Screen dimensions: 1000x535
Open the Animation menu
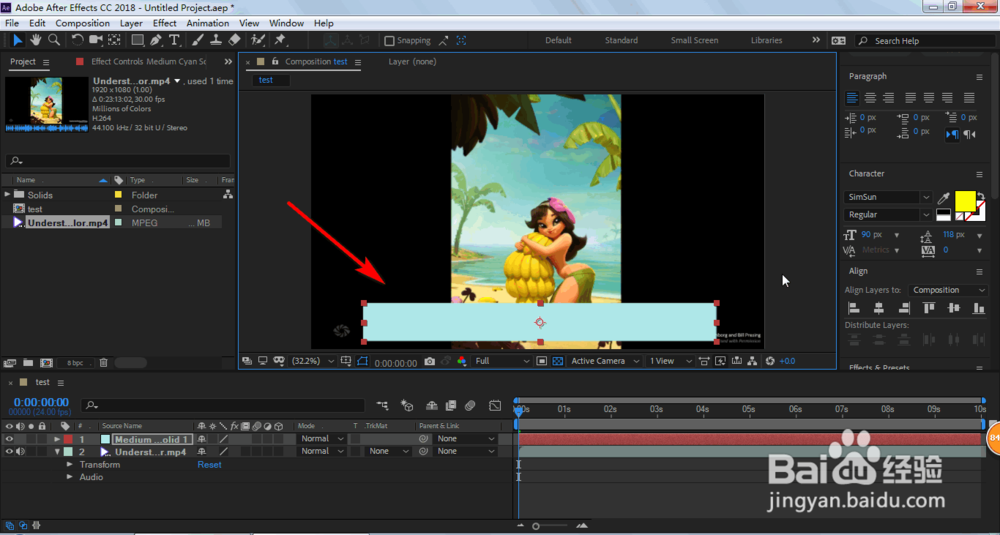[x=208, y=24]
